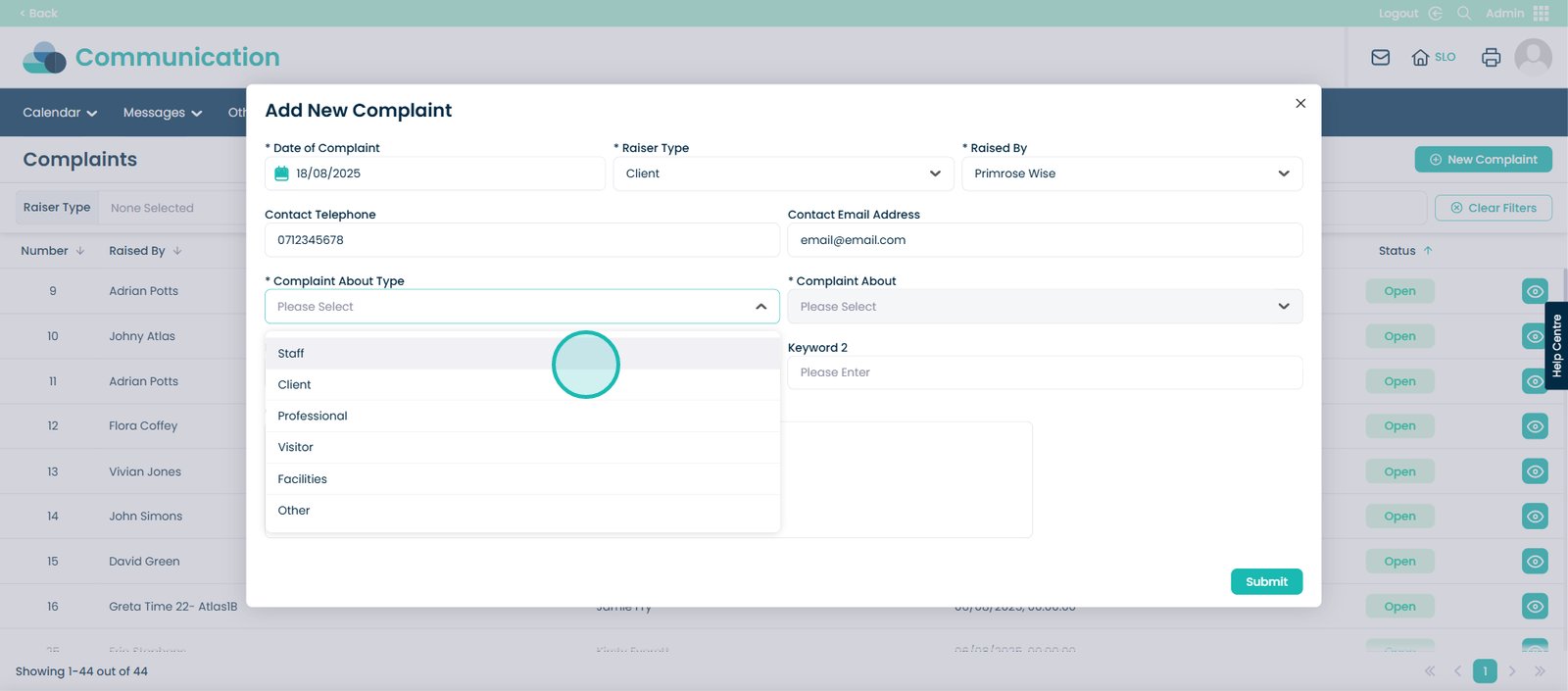The height and width of the screenshot is (691, 1568).
Task: Open the Help Centre side tab
Action: [x=1556, y=346]
